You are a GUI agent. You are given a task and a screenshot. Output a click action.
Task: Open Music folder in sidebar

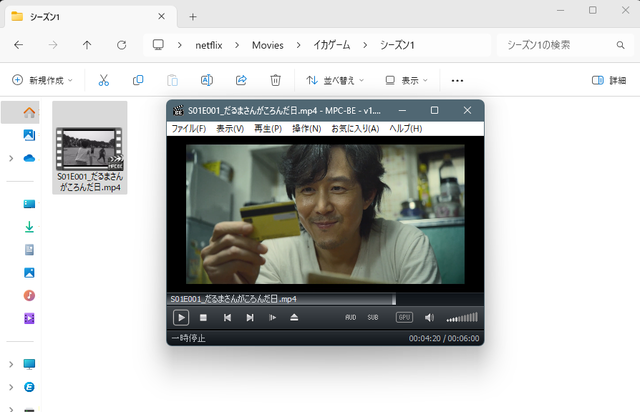(29, 295)
